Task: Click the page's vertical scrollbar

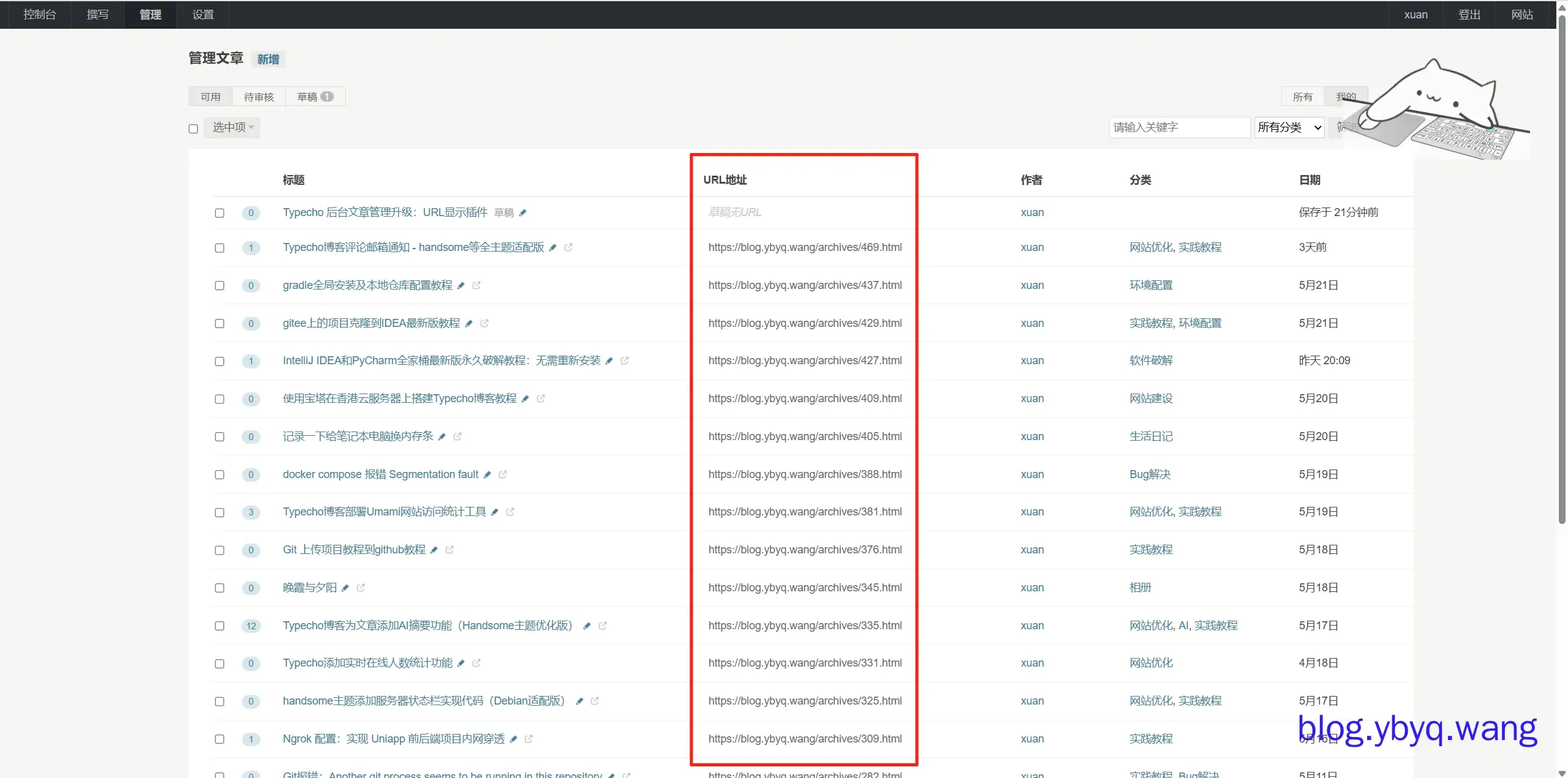Action: tap(1562, 269)
